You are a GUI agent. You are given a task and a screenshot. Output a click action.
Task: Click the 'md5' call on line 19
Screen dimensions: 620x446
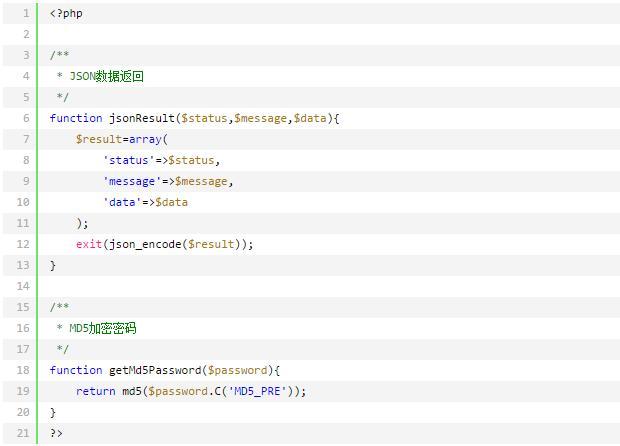132,391
